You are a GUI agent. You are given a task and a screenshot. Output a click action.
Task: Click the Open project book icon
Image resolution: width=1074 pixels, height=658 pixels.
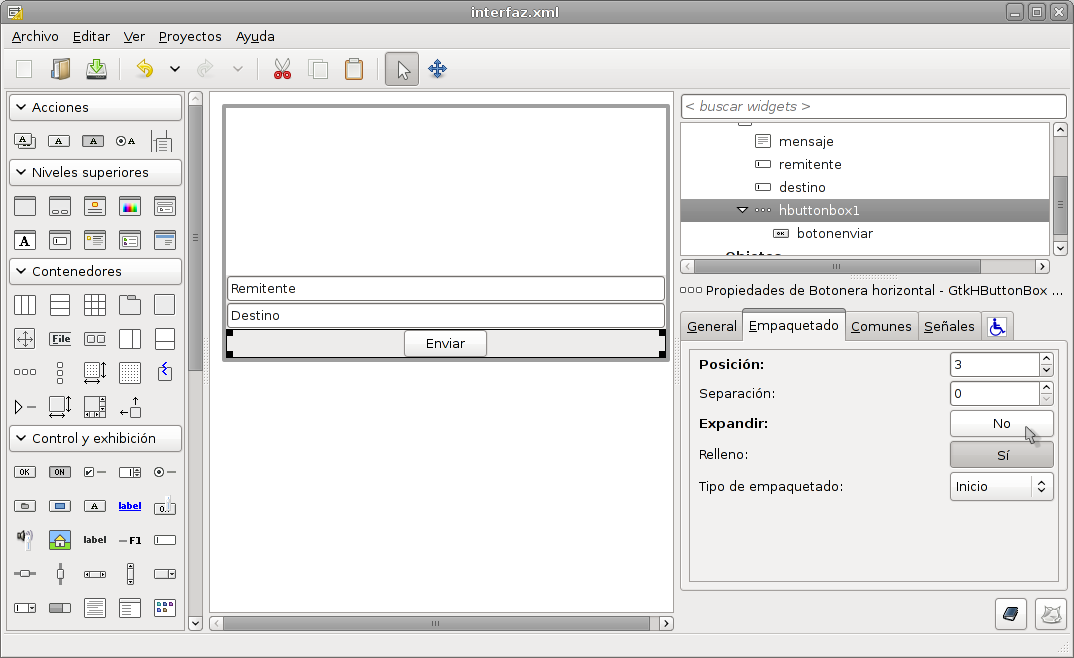click(60, 68)
